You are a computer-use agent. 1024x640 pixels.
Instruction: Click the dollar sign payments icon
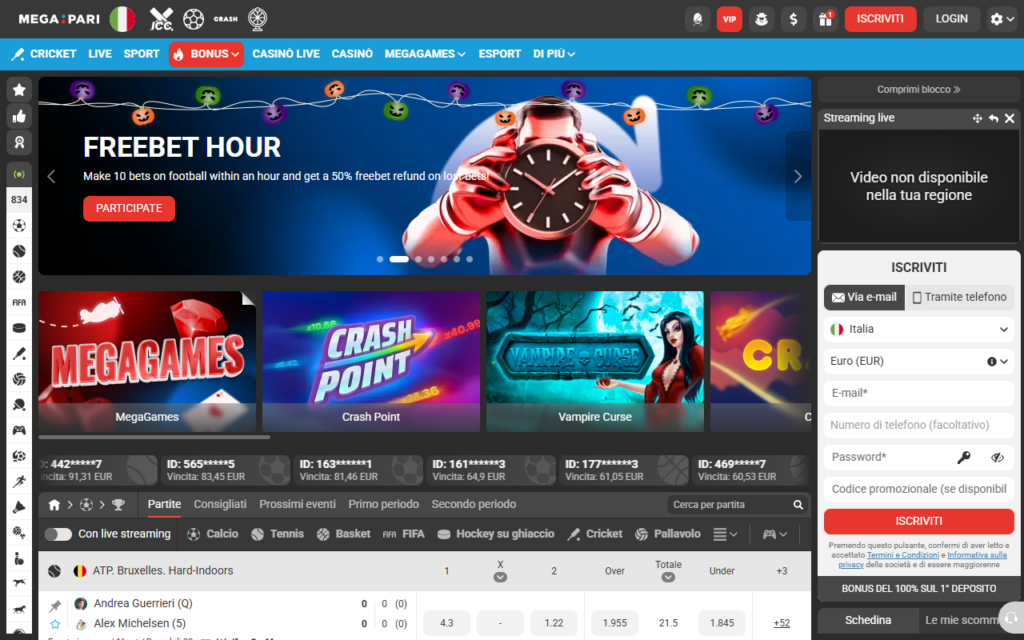point(793,19)
